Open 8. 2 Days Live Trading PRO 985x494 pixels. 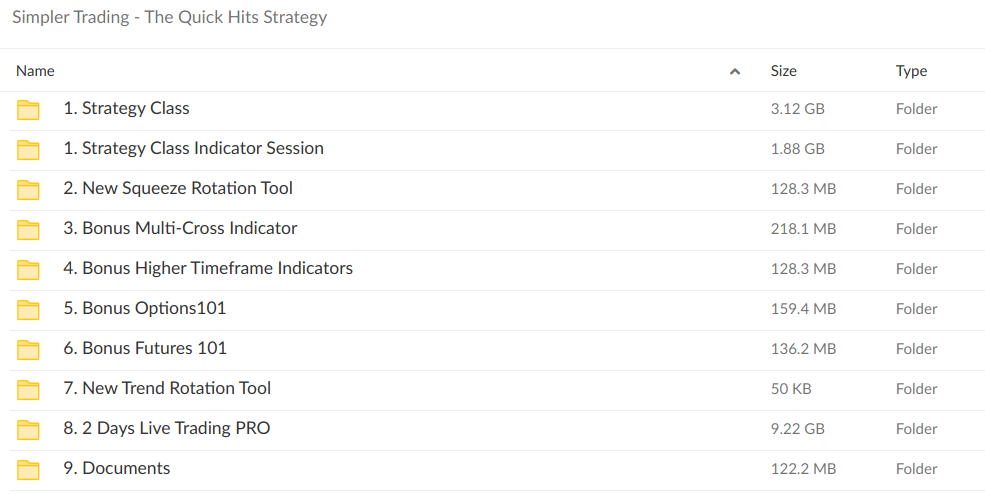[x=167, y=428]
